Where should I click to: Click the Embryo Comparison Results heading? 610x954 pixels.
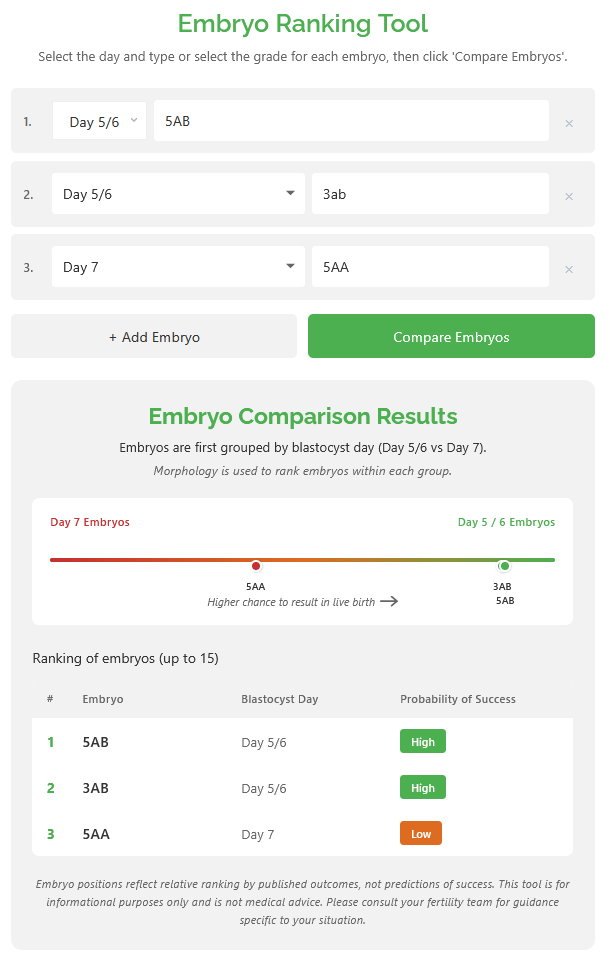coord(304,416)
